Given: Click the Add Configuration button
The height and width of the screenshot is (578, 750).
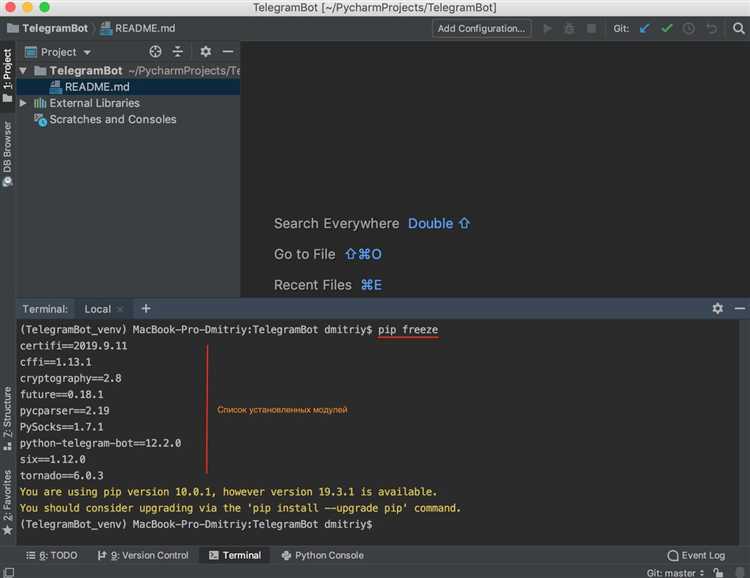Looking at the screenshot, I should [481, 29].
